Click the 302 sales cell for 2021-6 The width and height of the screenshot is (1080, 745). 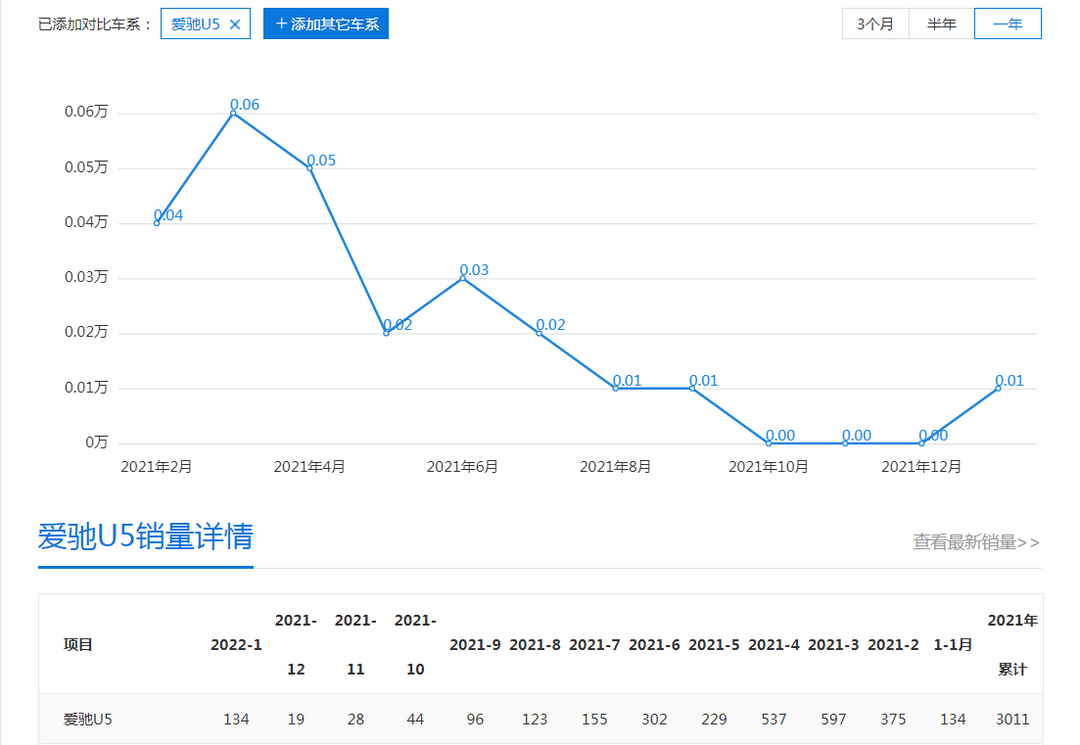654,720
